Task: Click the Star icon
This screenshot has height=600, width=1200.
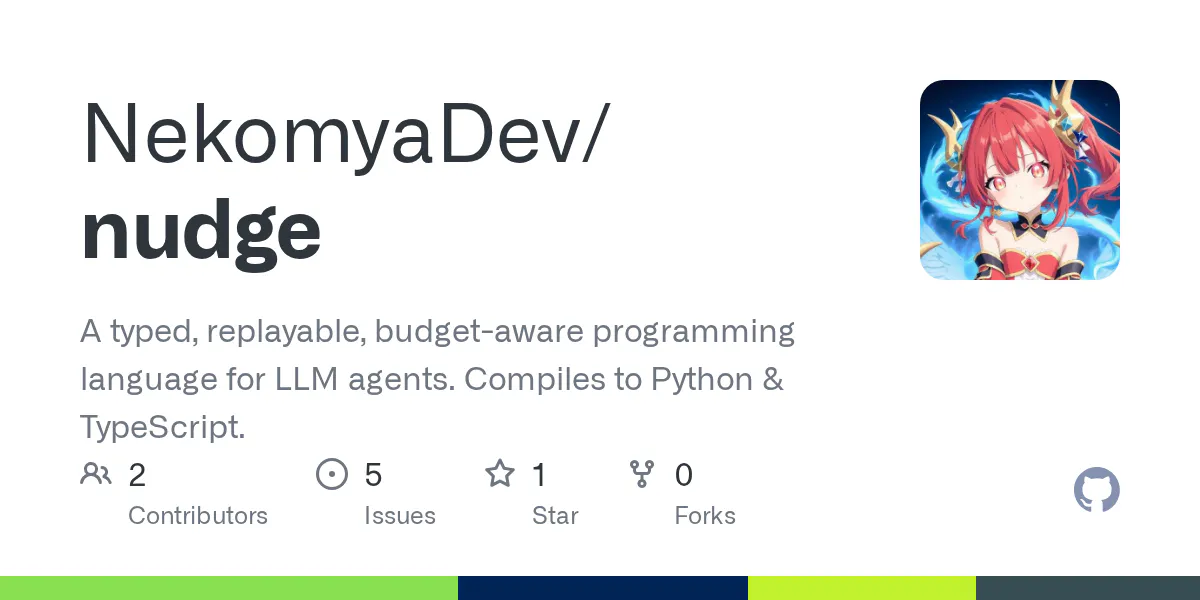Action: (x=499, y=473)
